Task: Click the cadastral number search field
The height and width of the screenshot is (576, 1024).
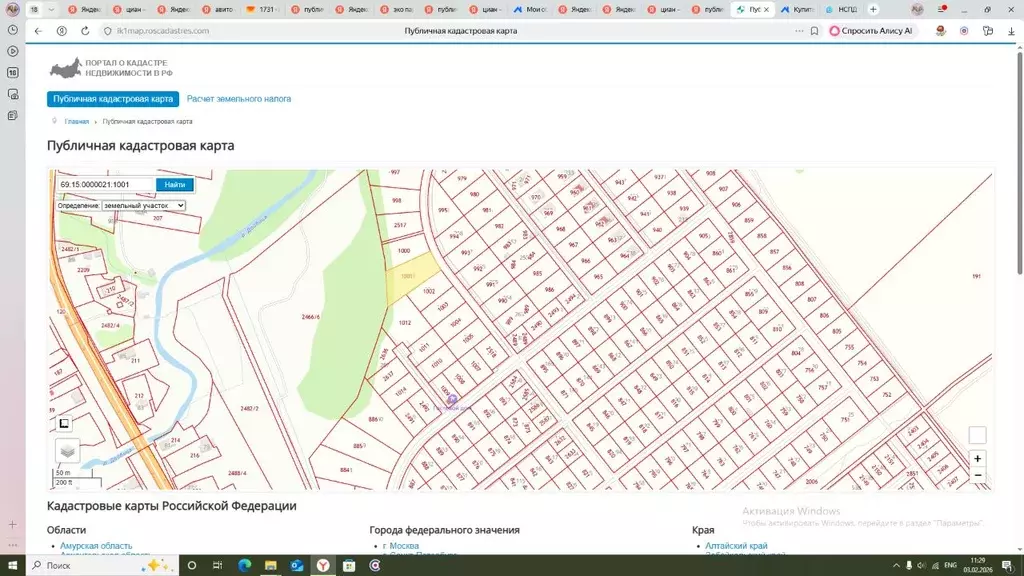Action: 104,185
